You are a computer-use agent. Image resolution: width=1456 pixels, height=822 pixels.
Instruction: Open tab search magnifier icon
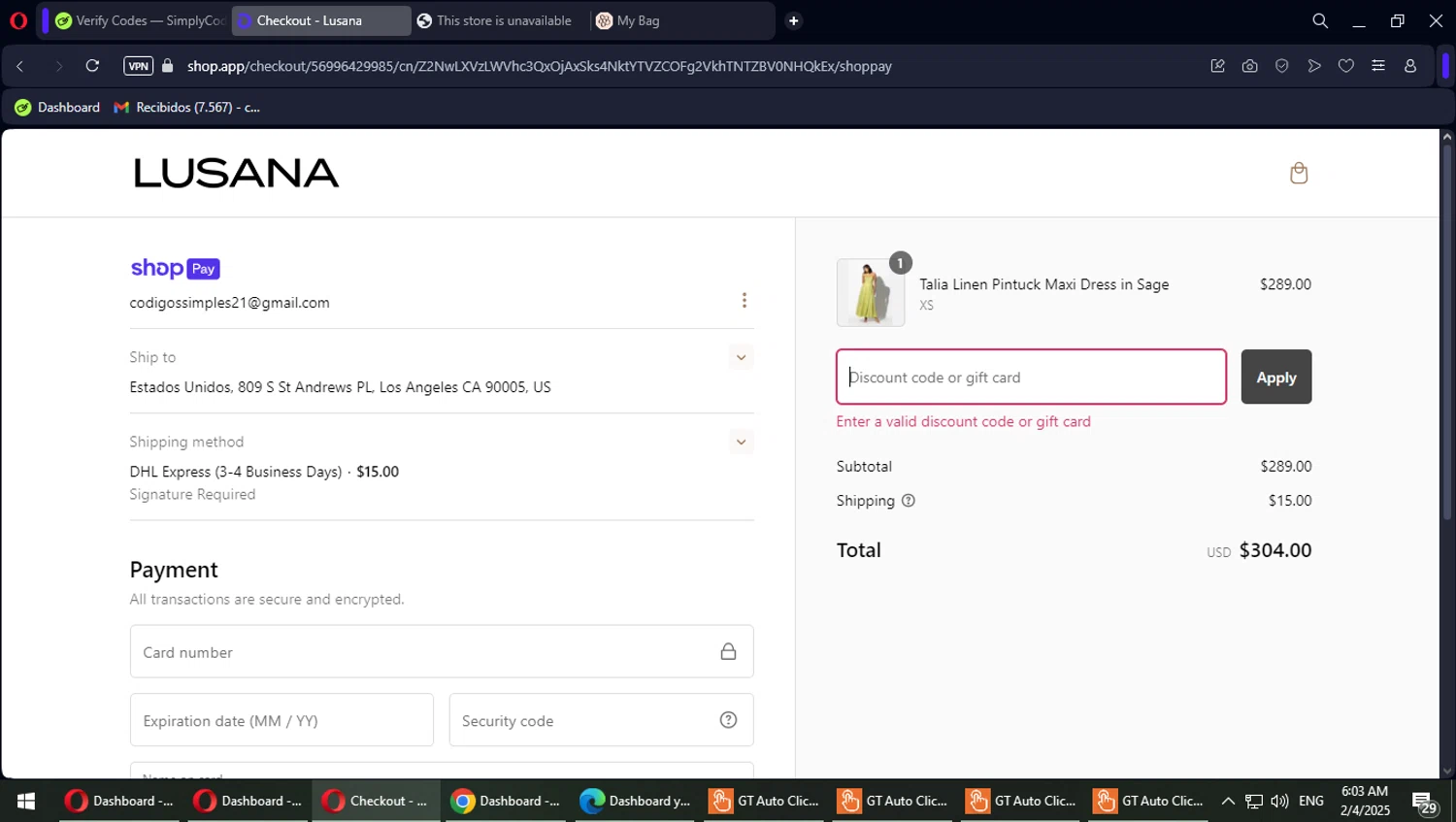pos(1320,20)
